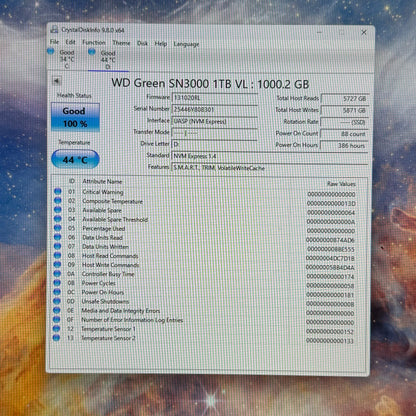Click raw value 0000000000013D
The width and height of the screenshot is (416, 416).
331,203
